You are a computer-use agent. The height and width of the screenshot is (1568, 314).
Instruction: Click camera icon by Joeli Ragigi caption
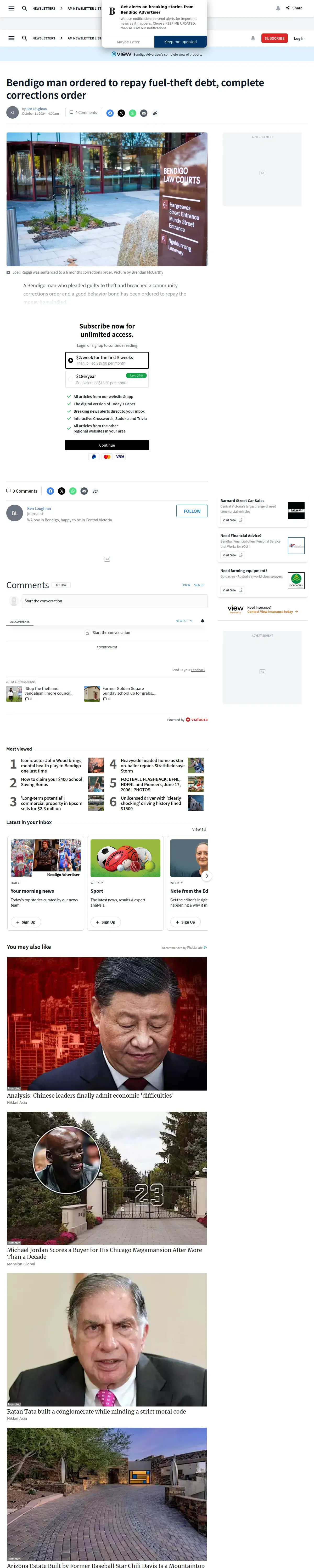tap(9, 273)
